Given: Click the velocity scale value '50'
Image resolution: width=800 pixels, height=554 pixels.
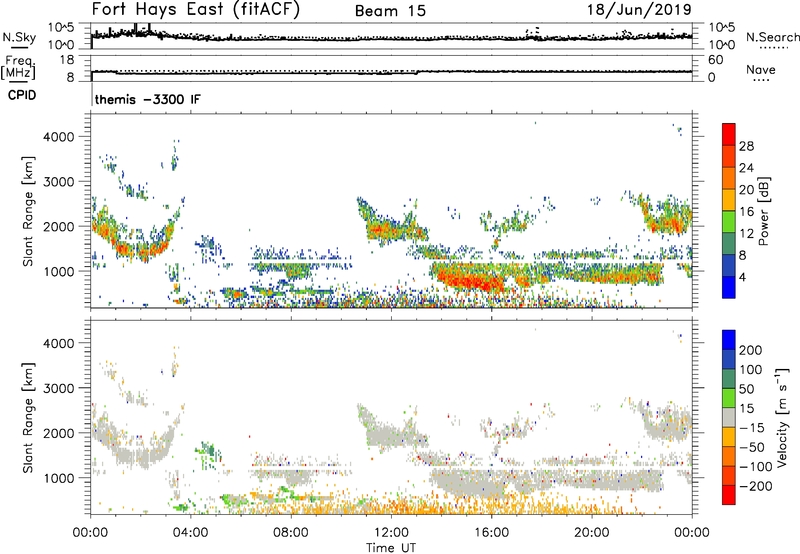Looking at the screenshot, I should pos(746,389).
